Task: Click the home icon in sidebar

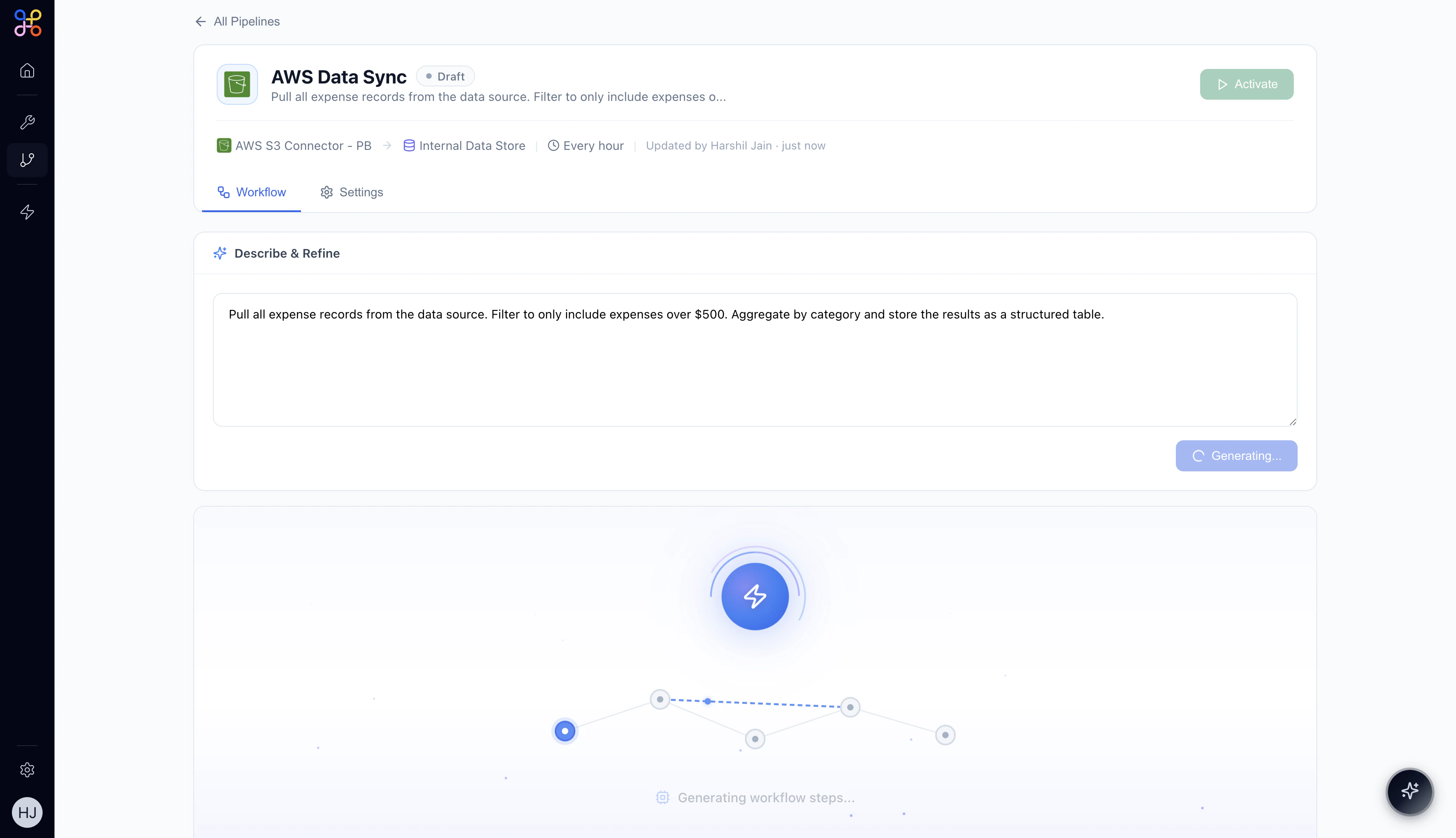Action: pyautogui.click(x=27, y=70)
